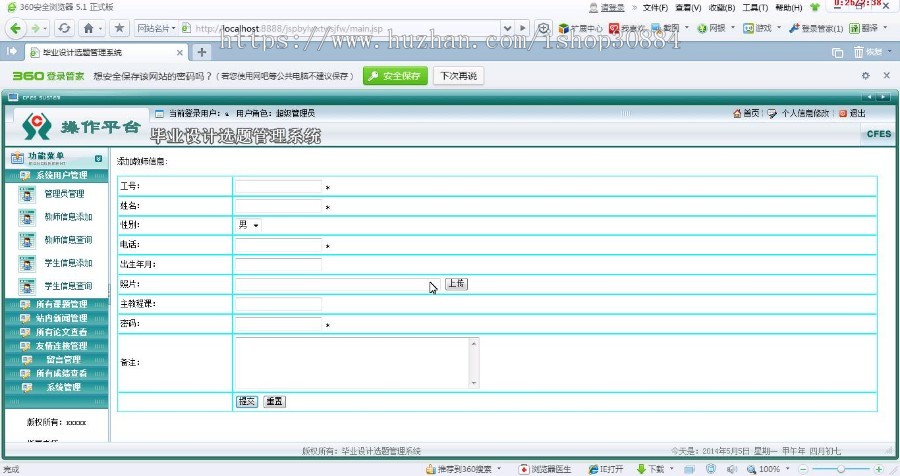Screen dimensions: 900x476
Task: Go to browser home page icon
Action: [88, 28]
